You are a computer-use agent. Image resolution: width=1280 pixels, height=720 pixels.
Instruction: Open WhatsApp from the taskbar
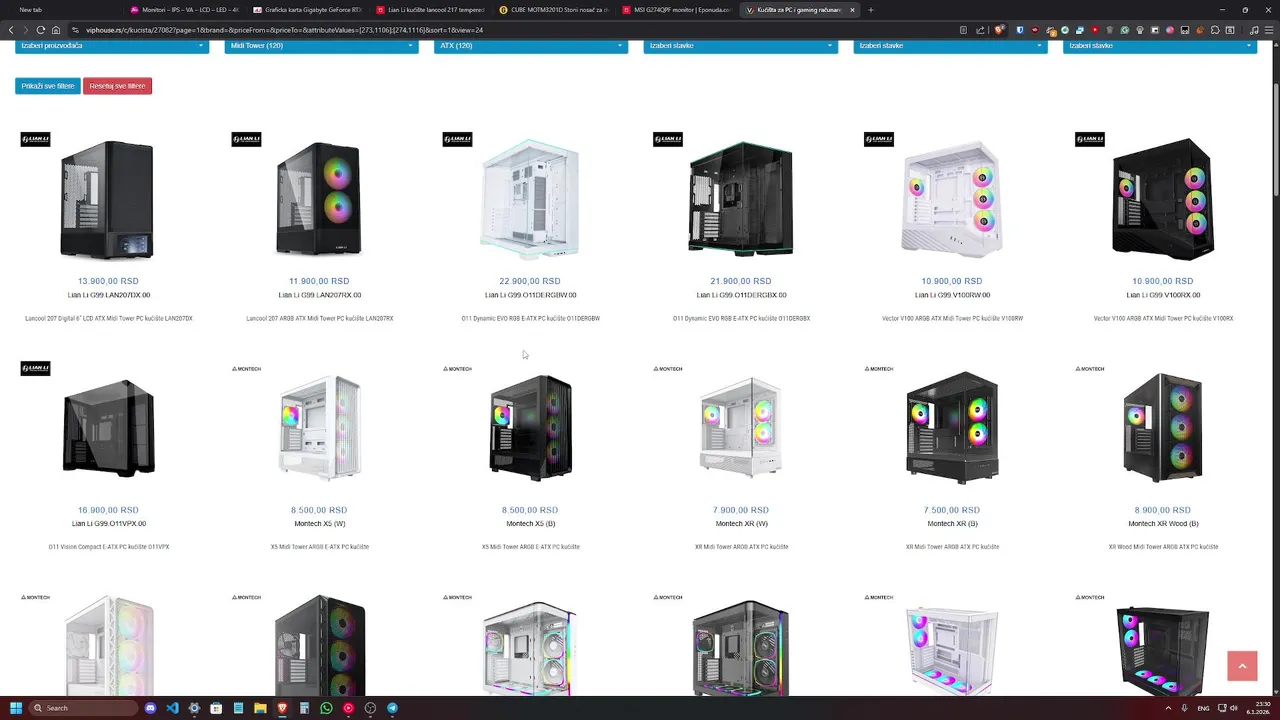pos(326,708)
